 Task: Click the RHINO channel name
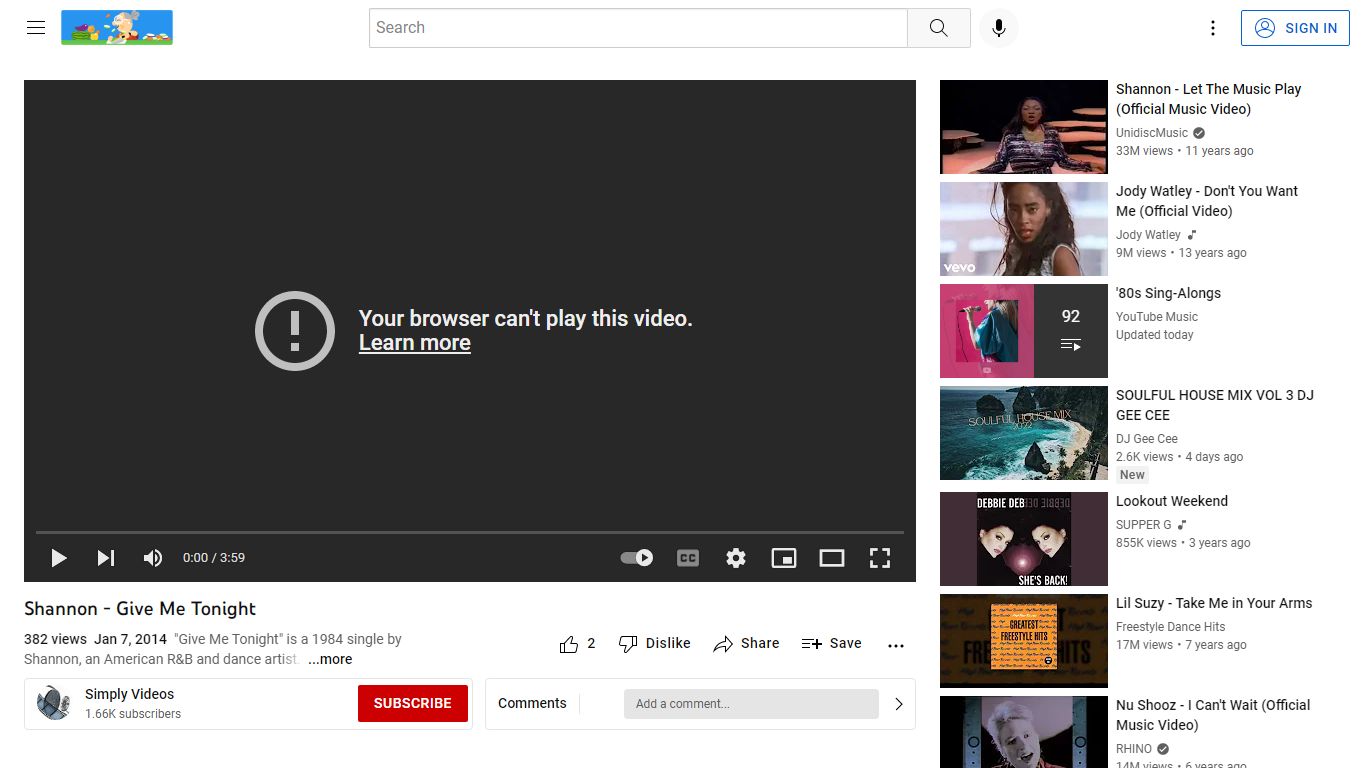pyautogui.click(x=1134, y=749)
